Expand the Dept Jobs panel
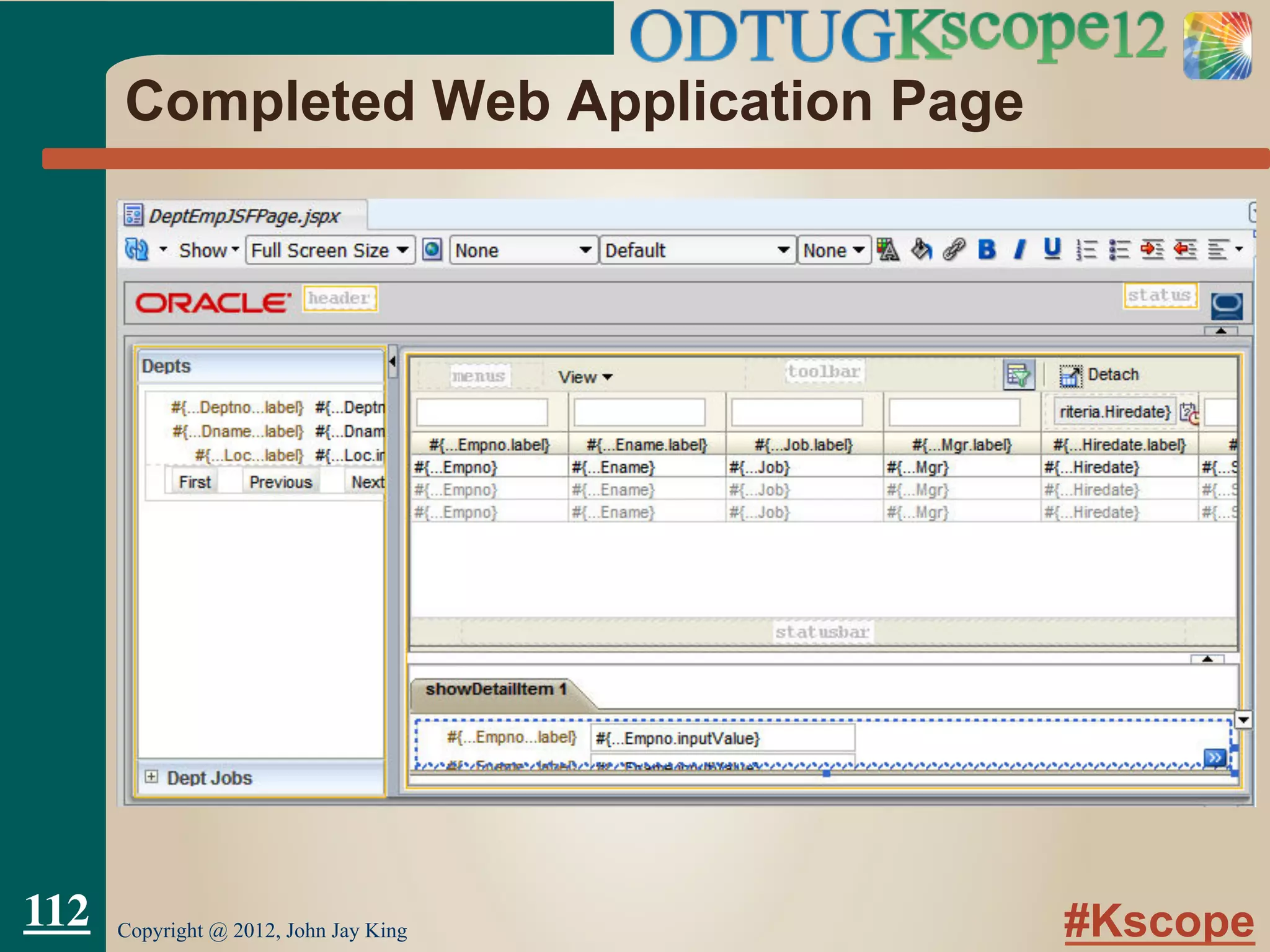The height and width of the screenshot is (952, 1270). 151,777
